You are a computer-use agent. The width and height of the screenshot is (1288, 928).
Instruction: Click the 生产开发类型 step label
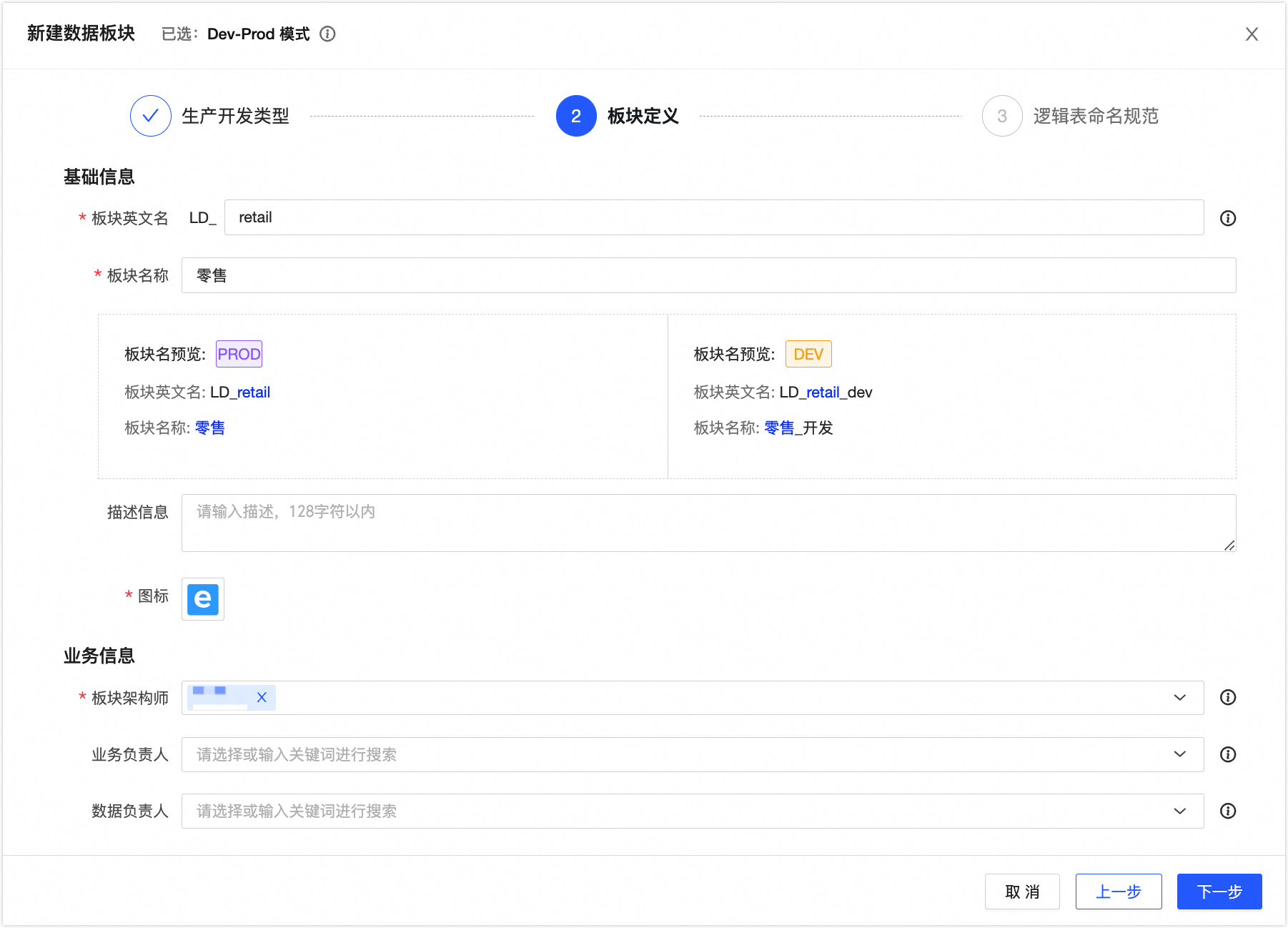pyautogui.click(x=235, y=116)
